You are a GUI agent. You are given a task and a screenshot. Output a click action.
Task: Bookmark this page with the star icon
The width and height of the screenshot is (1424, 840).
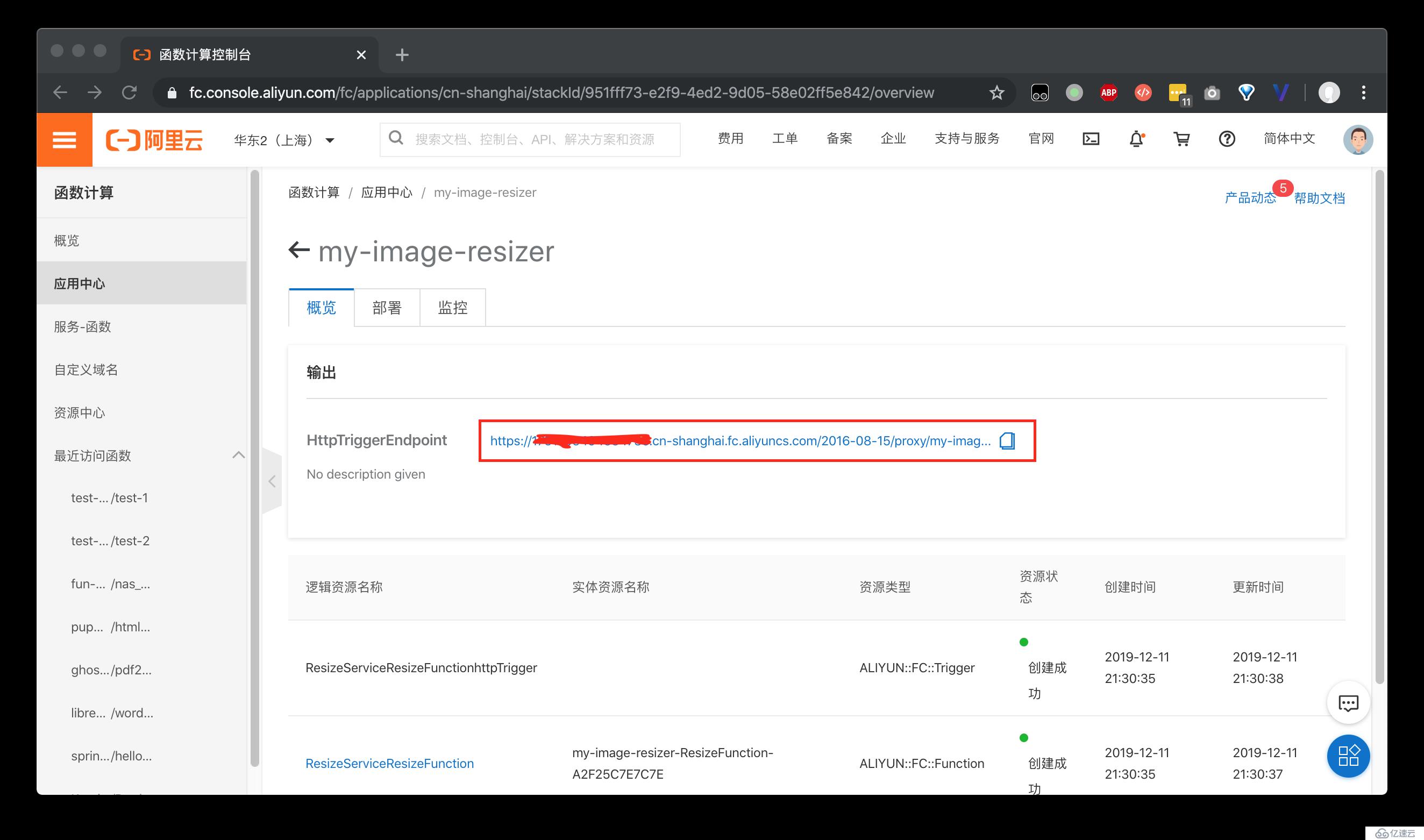996,92
